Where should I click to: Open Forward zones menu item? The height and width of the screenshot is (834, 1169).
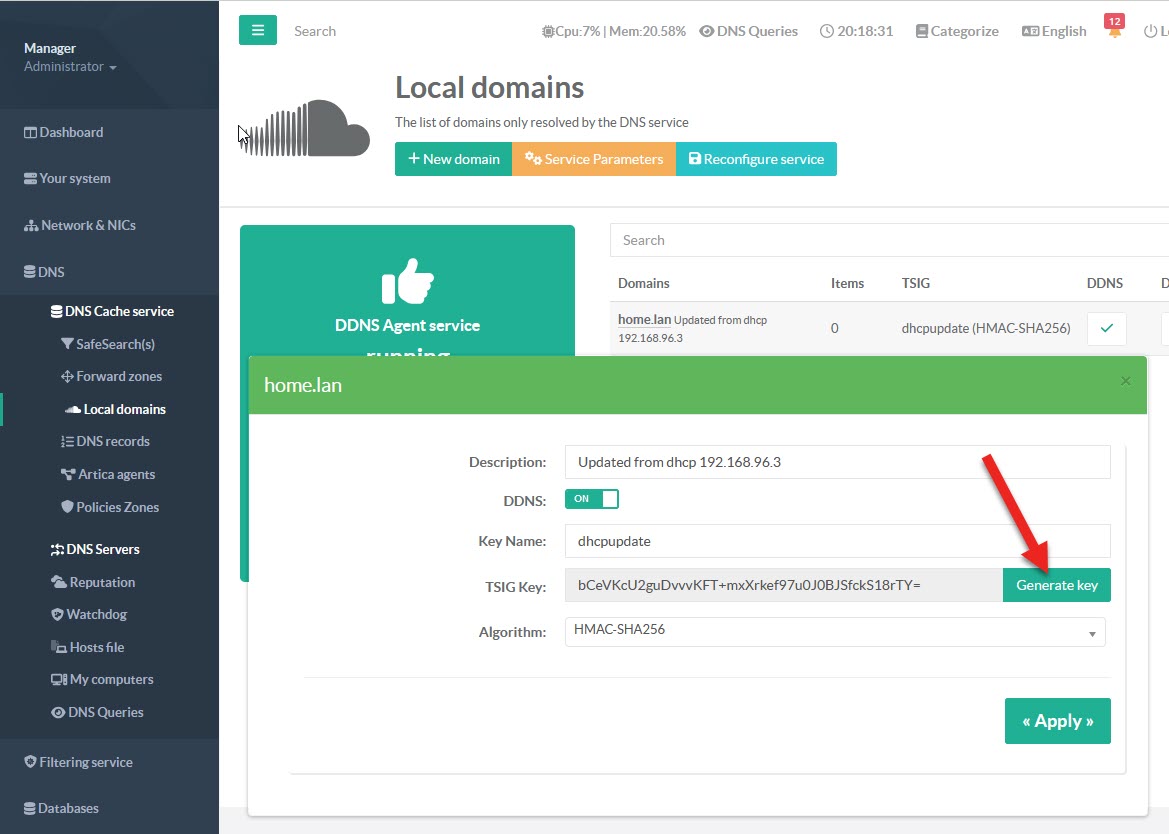tap(118, 376)
